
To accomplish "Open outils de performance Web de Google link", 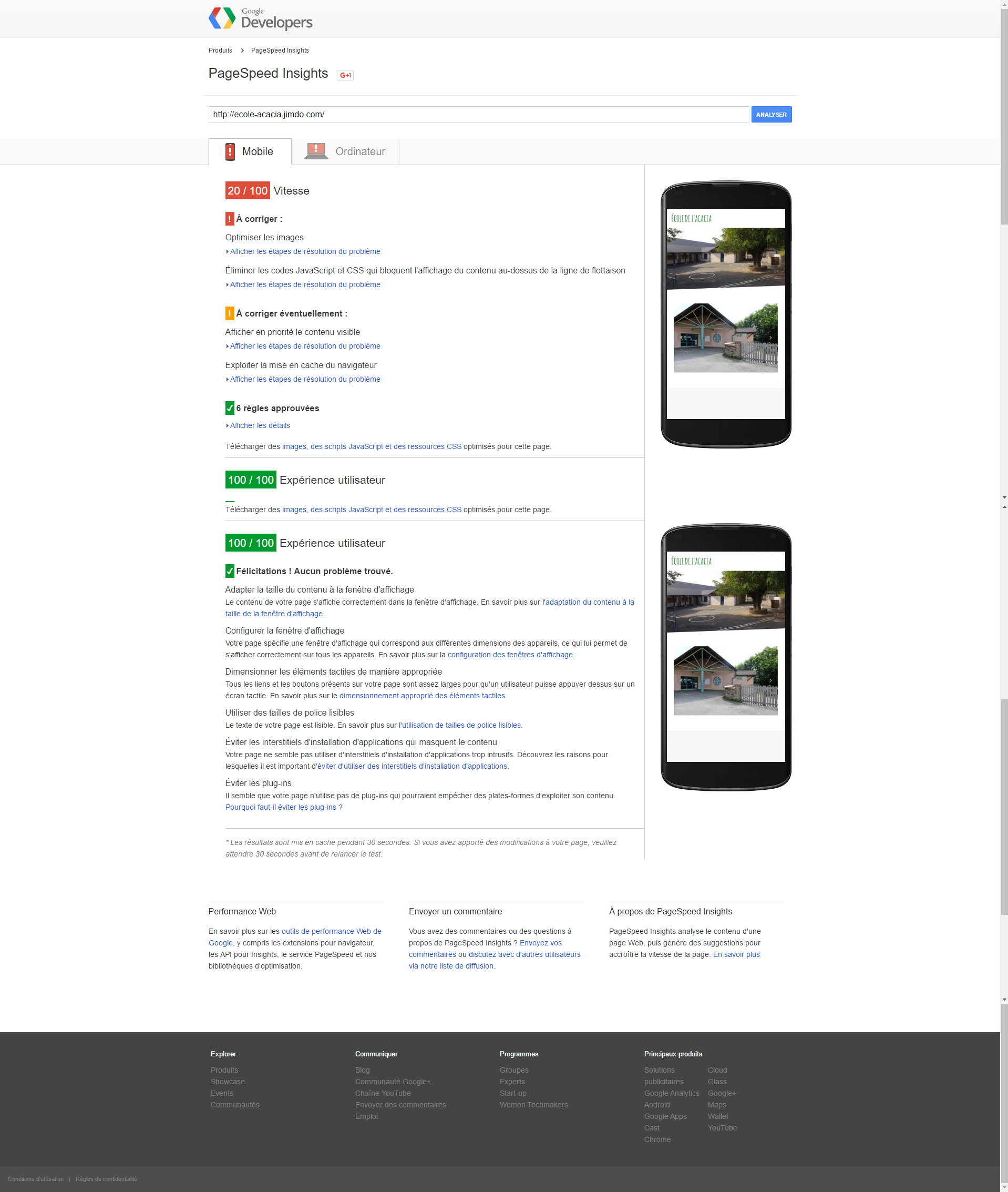I will [295, 937].
